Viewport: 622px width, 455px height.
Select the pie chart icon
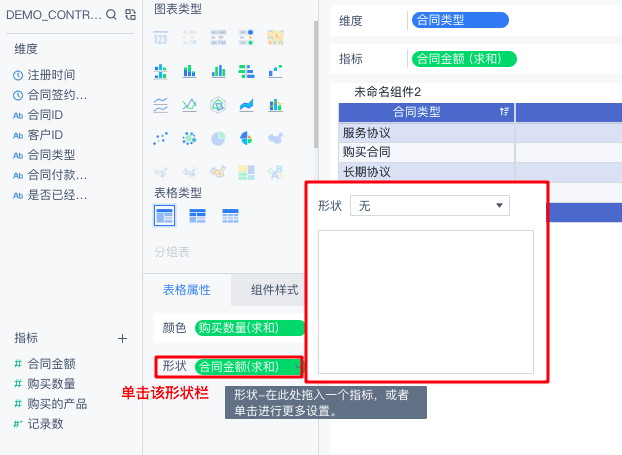pyautogui.click(x=218, y=138)
